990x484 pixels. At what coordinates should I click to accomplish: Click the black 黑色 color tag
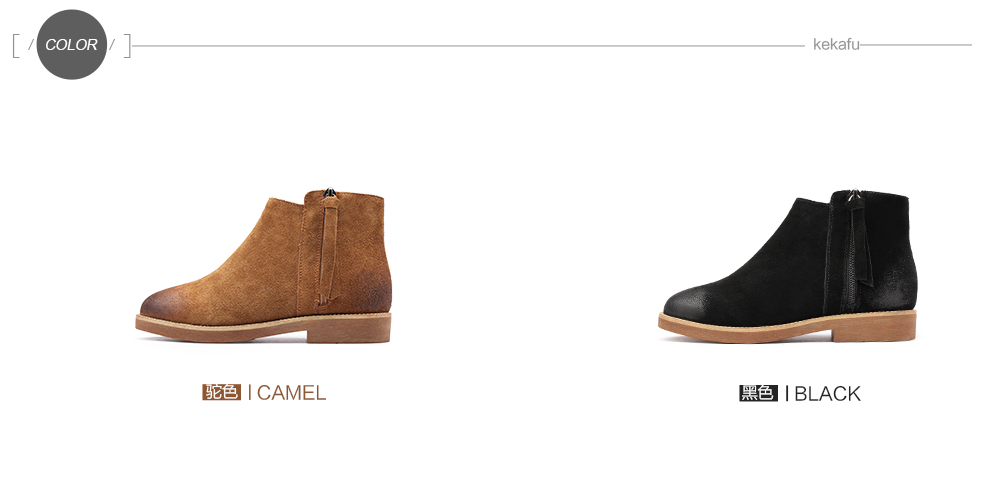click(758, 393)
